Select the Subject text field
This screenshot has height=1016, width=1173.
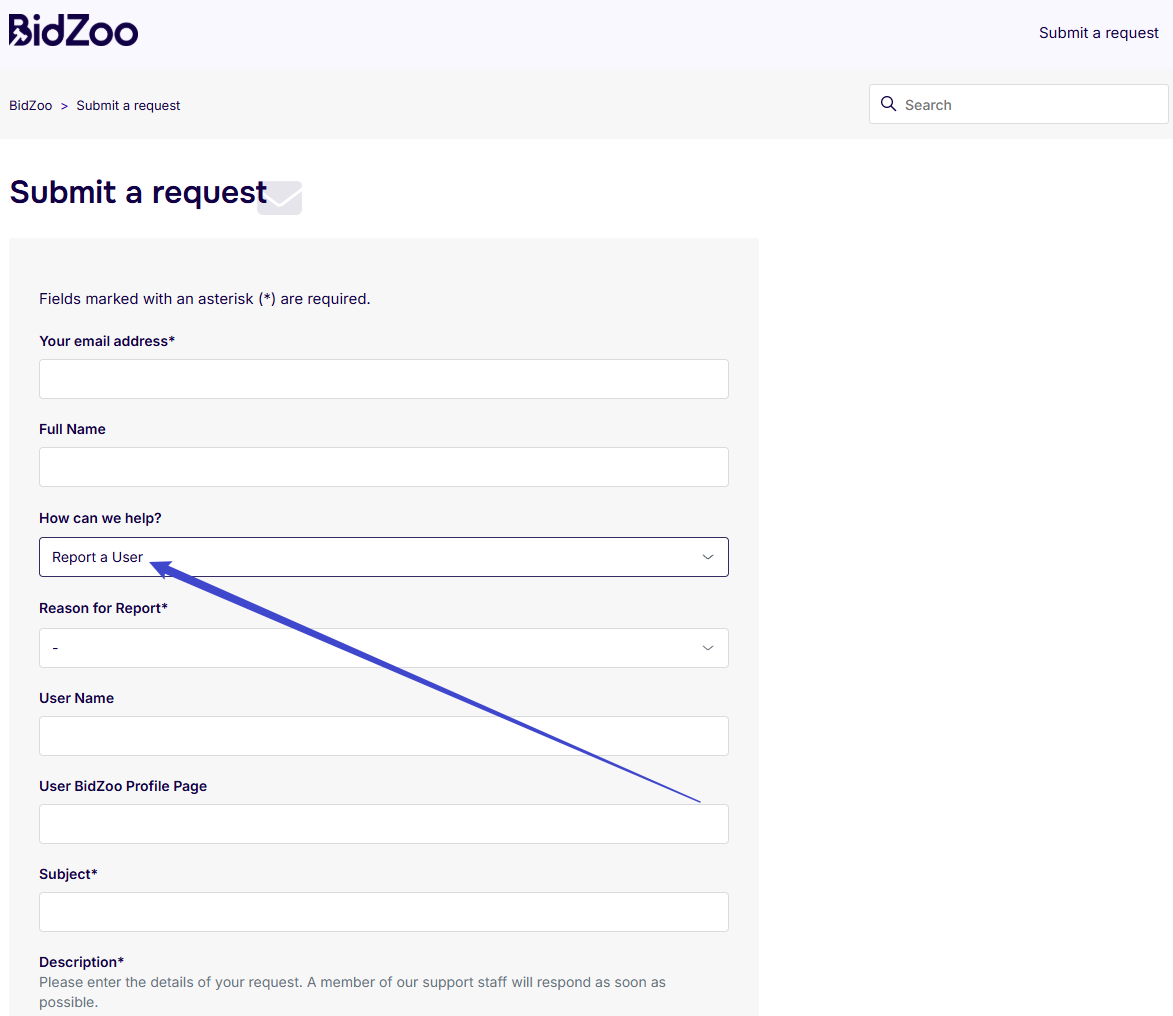[x=383, y=912]
